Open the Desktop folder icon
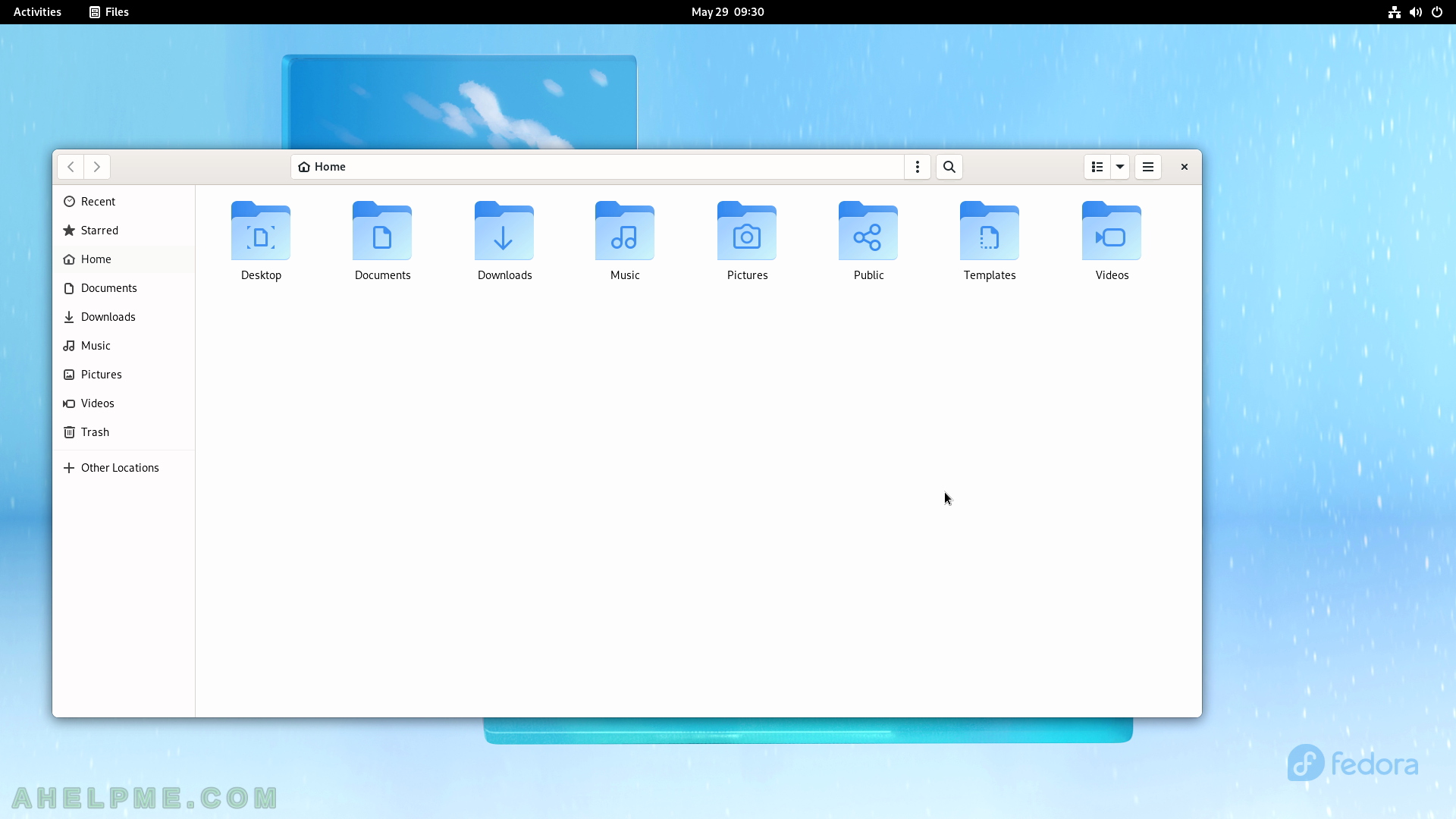This screenshot has height=819, width=1456. coord(261,231)
